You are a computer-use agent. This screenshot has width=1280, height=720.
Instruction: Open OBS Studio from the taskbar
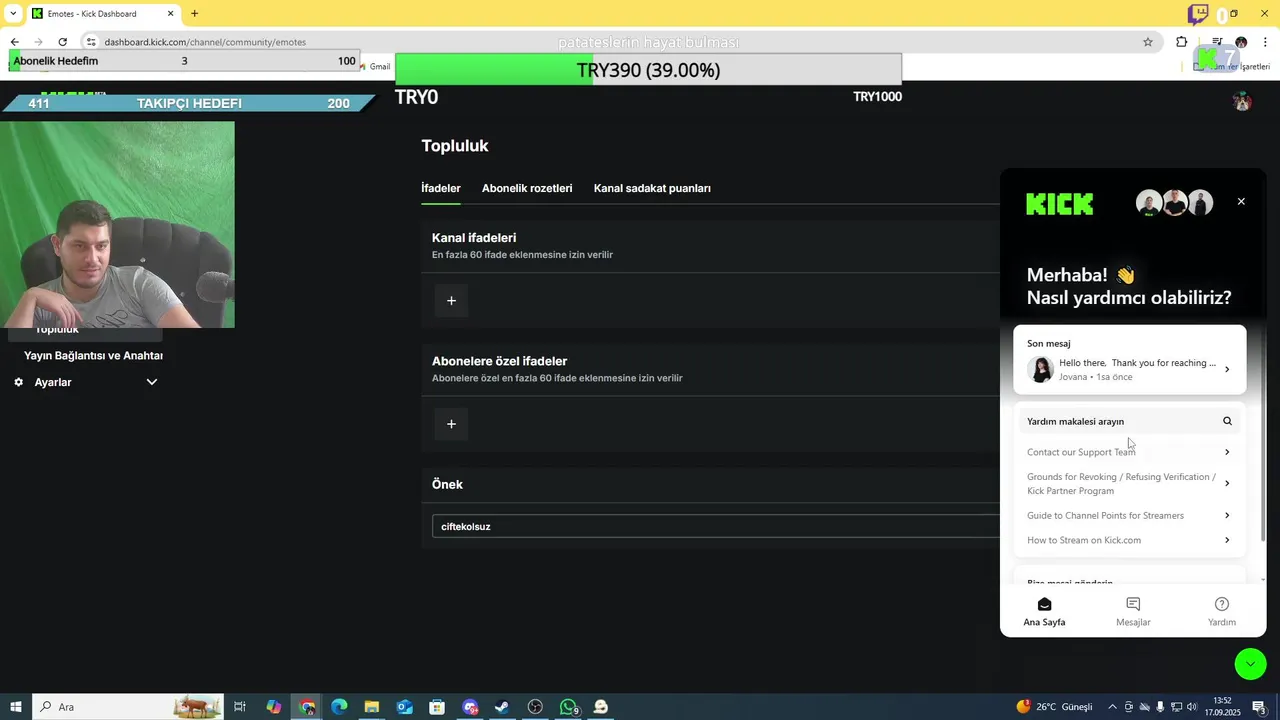coord(535,707)
